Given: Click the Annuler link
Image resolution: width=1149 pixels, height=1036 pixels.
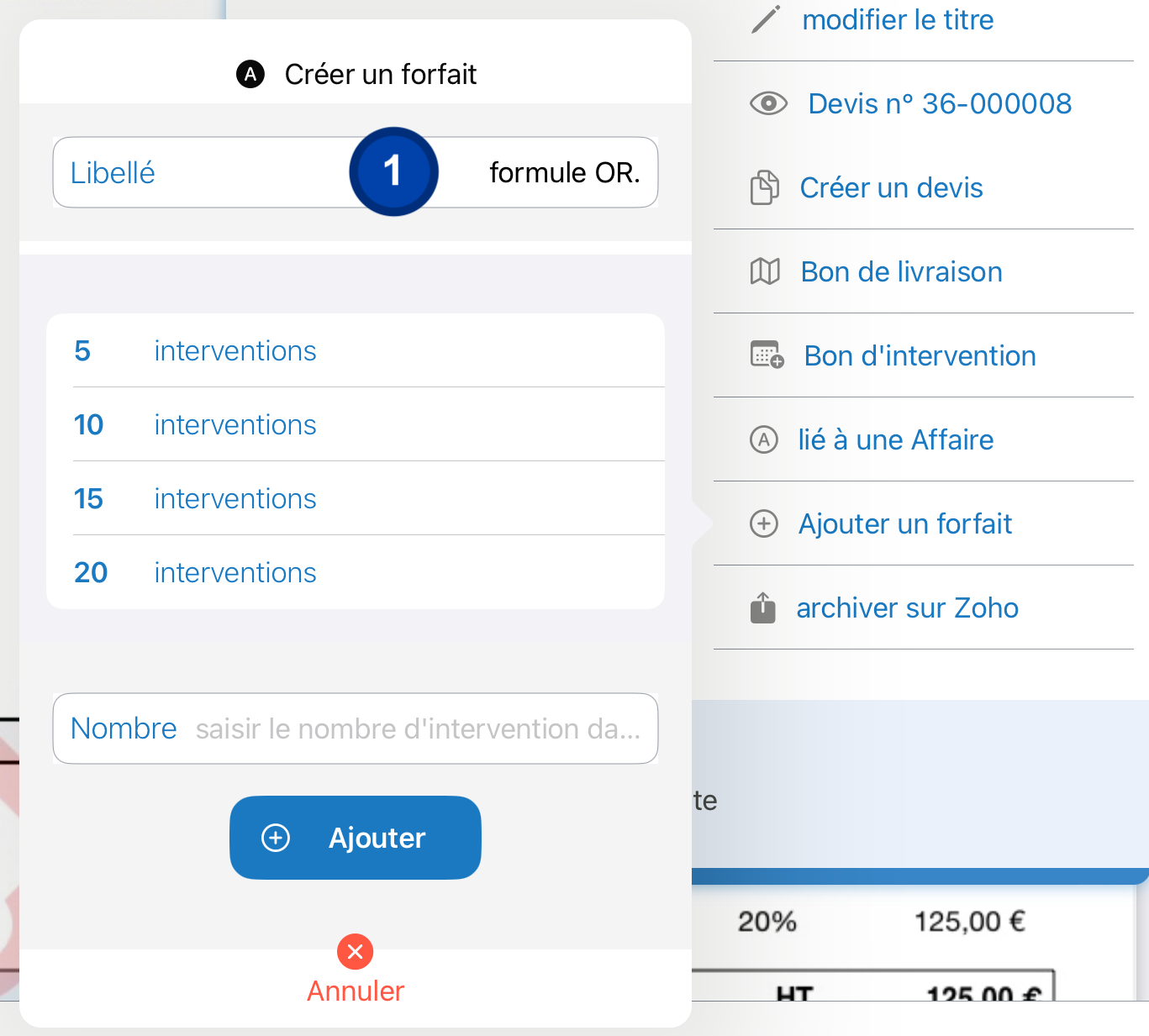Looking at the screenshot, I should tap(356, 991).
